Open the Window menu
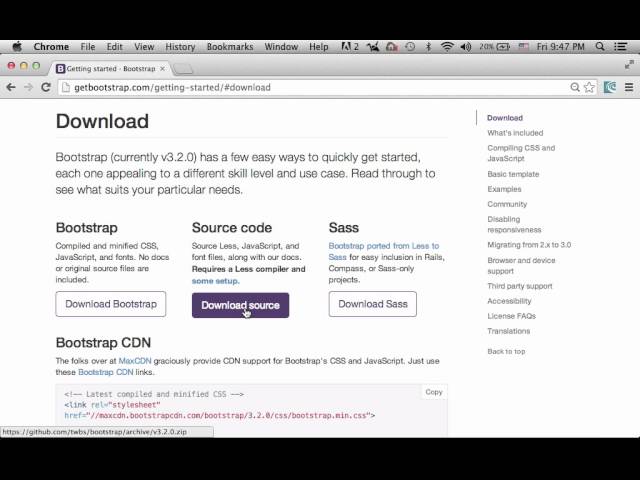Screen dimensions: 640x480 [x=281, y=47]
